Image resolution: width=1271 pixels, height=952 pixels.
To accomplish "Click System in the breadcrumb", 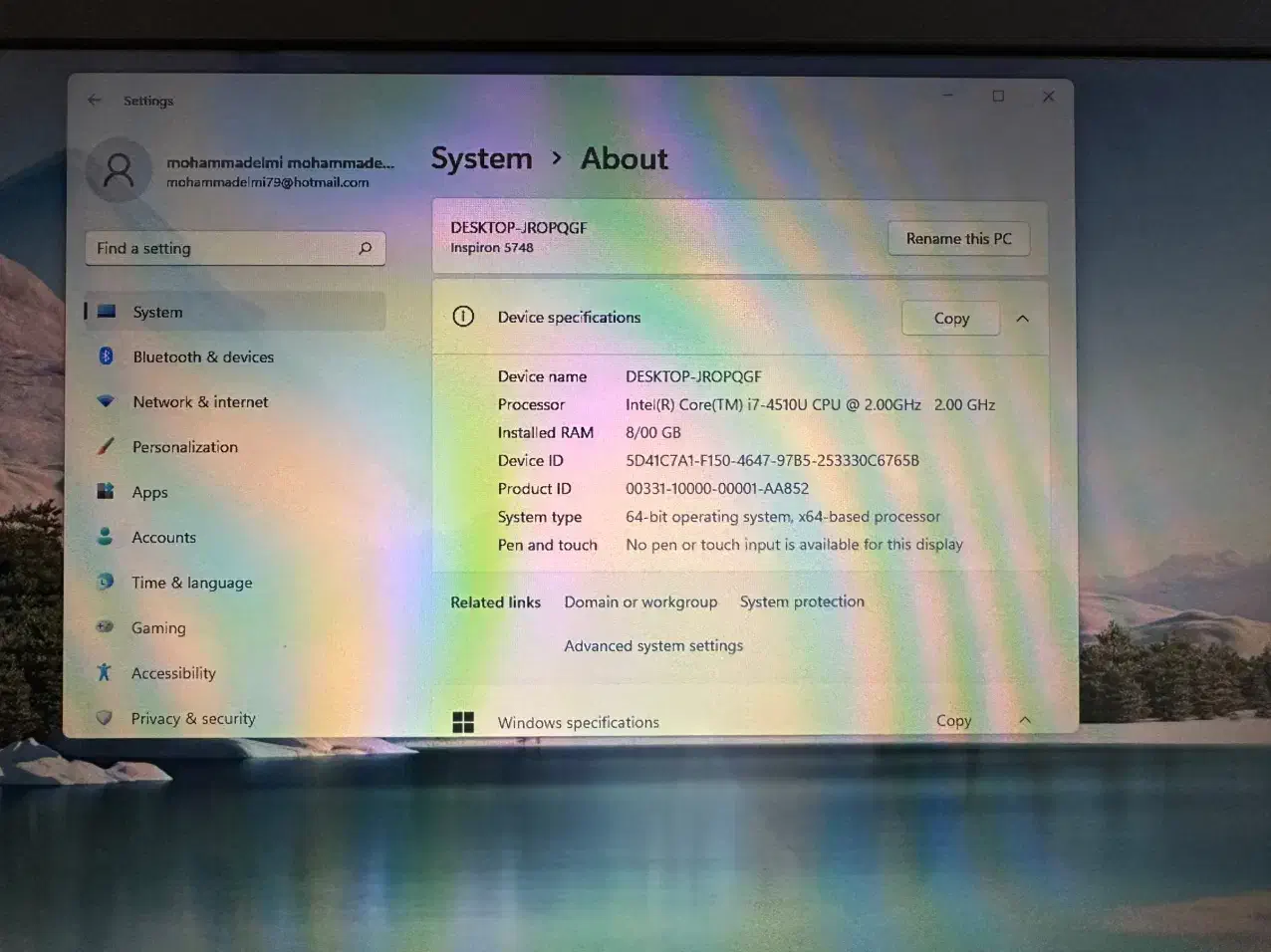I will (x=481, y=158).
